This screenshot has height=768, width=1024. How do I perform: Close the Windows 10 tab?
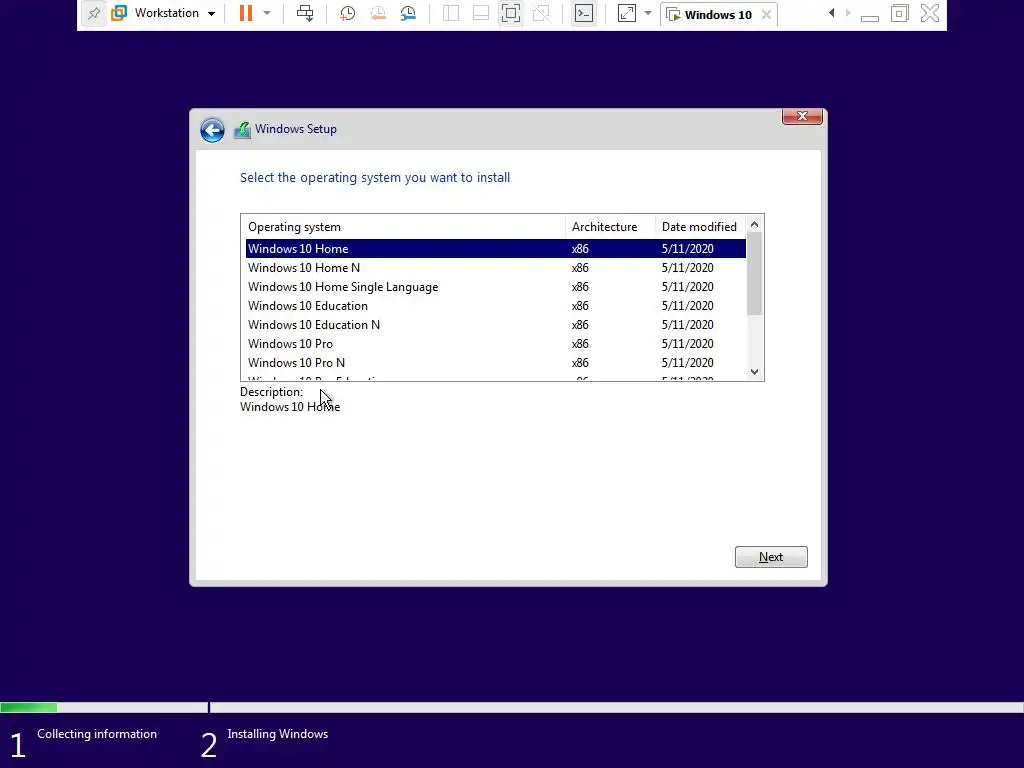pos(767,14)
